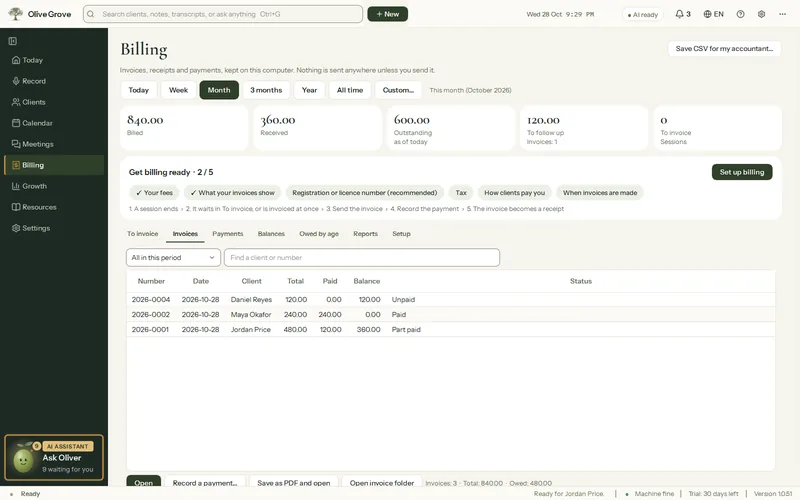Click the 120.00 To follow up card

tap(584, 128)
